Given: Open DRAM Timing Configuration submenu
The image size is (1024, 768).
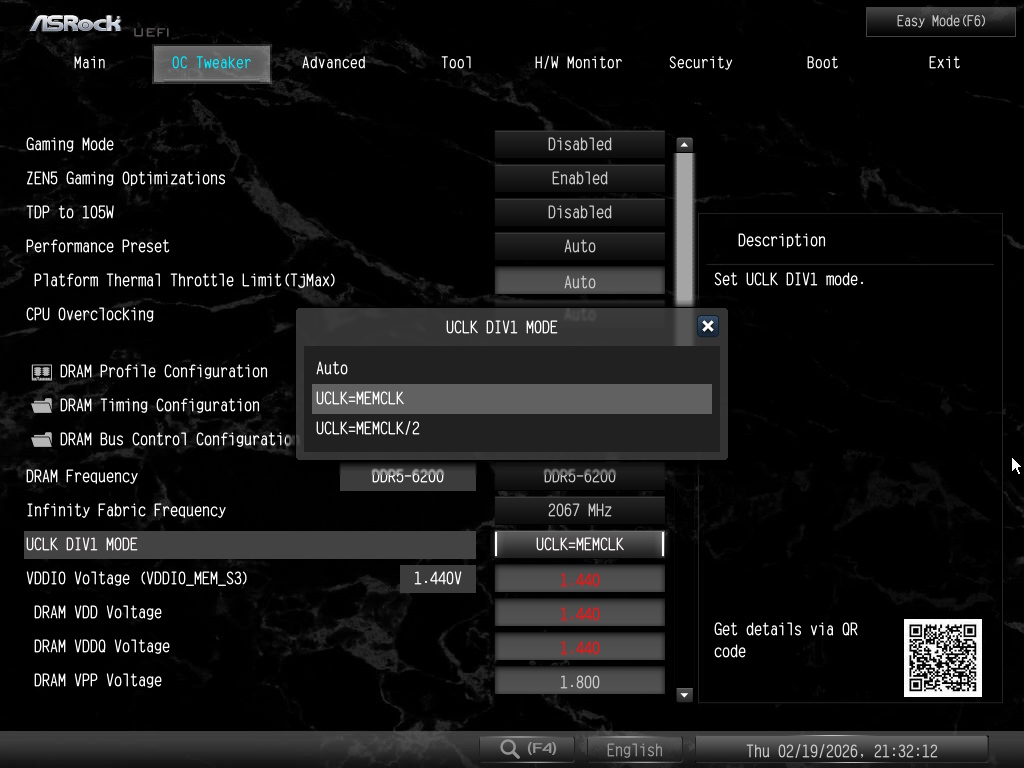Looking at the screenshot, I should tap(159, 406).
